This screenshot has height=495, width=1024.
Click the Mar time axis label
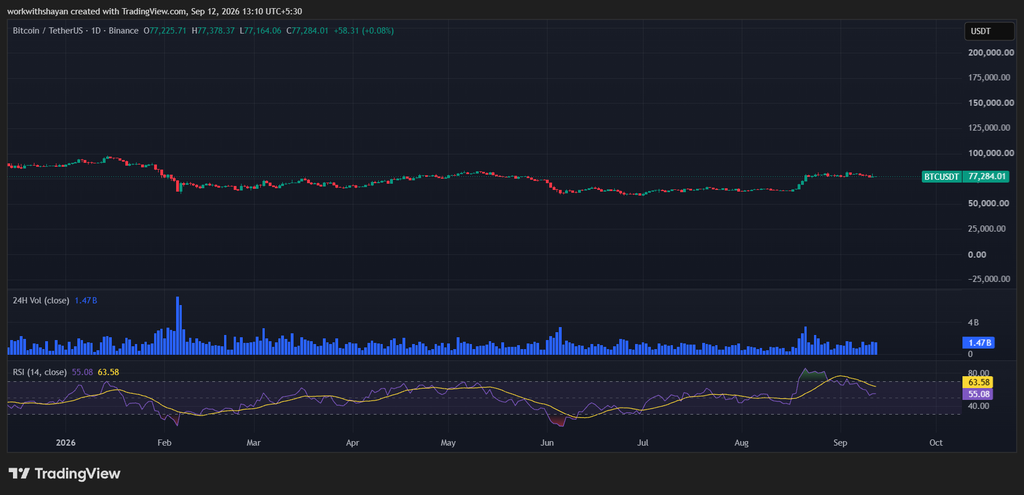tap(253, 443)
